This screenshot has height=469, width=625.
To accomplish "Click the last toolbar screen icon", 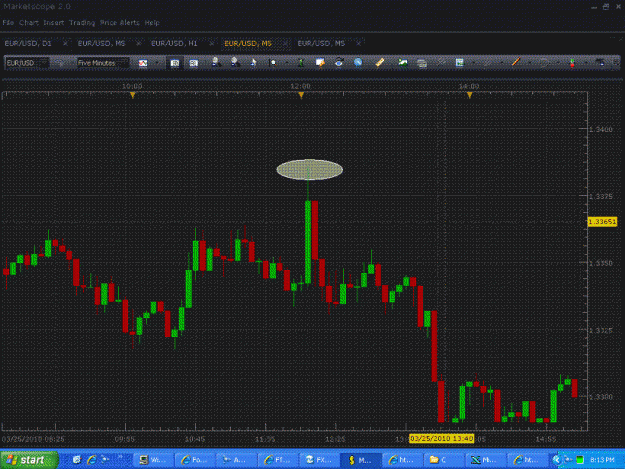I will (600, 63).
